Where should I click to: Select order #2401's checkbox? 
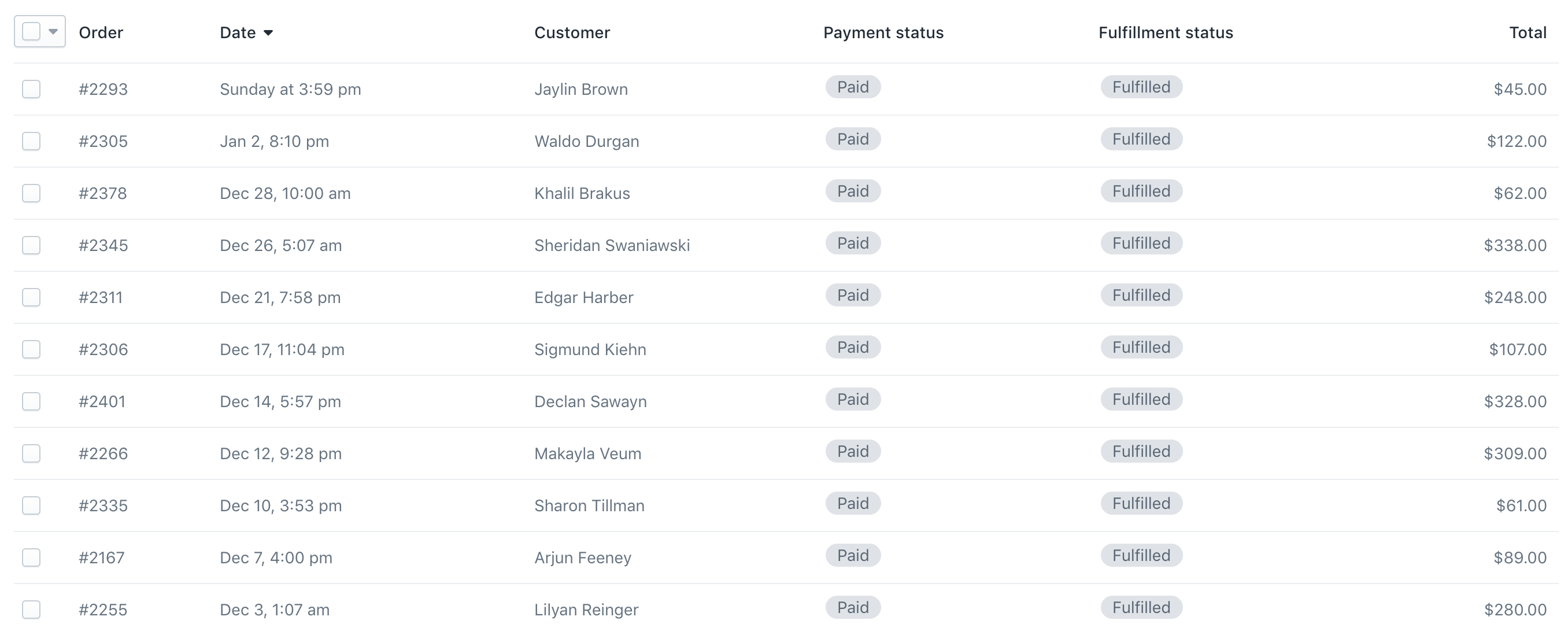31,401
